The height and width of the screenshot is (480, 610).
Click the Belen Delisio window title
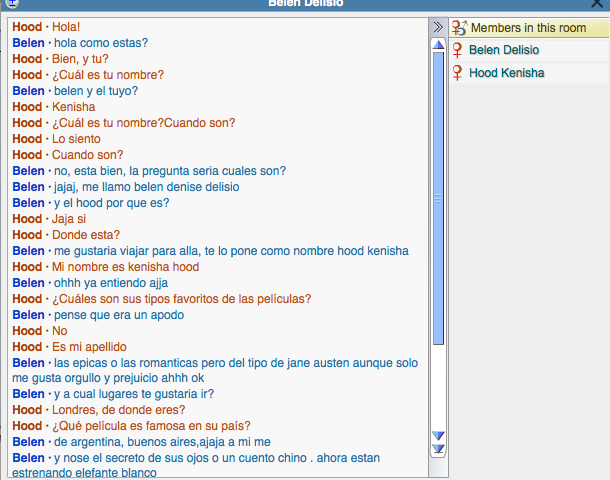click(305, 4)
